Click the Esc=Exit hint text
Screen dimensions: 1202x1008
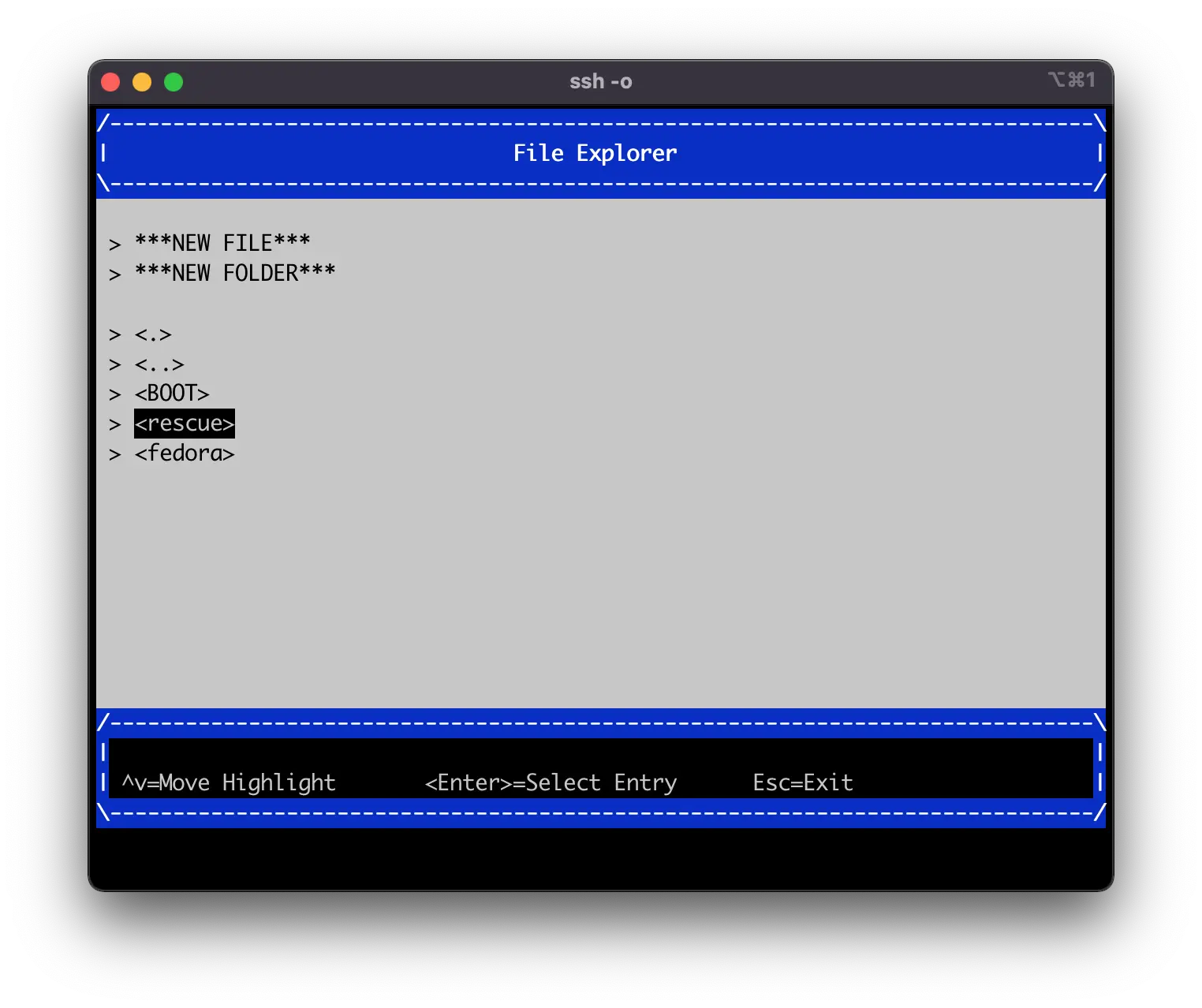[803, 782]
